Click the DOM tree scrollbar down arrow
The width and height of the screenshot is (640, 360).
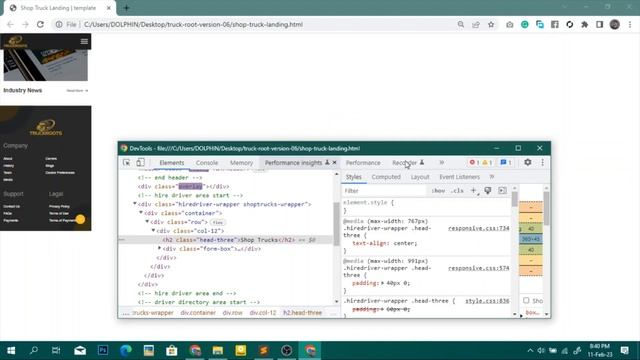pyautogui.click(x=337, y=302)
